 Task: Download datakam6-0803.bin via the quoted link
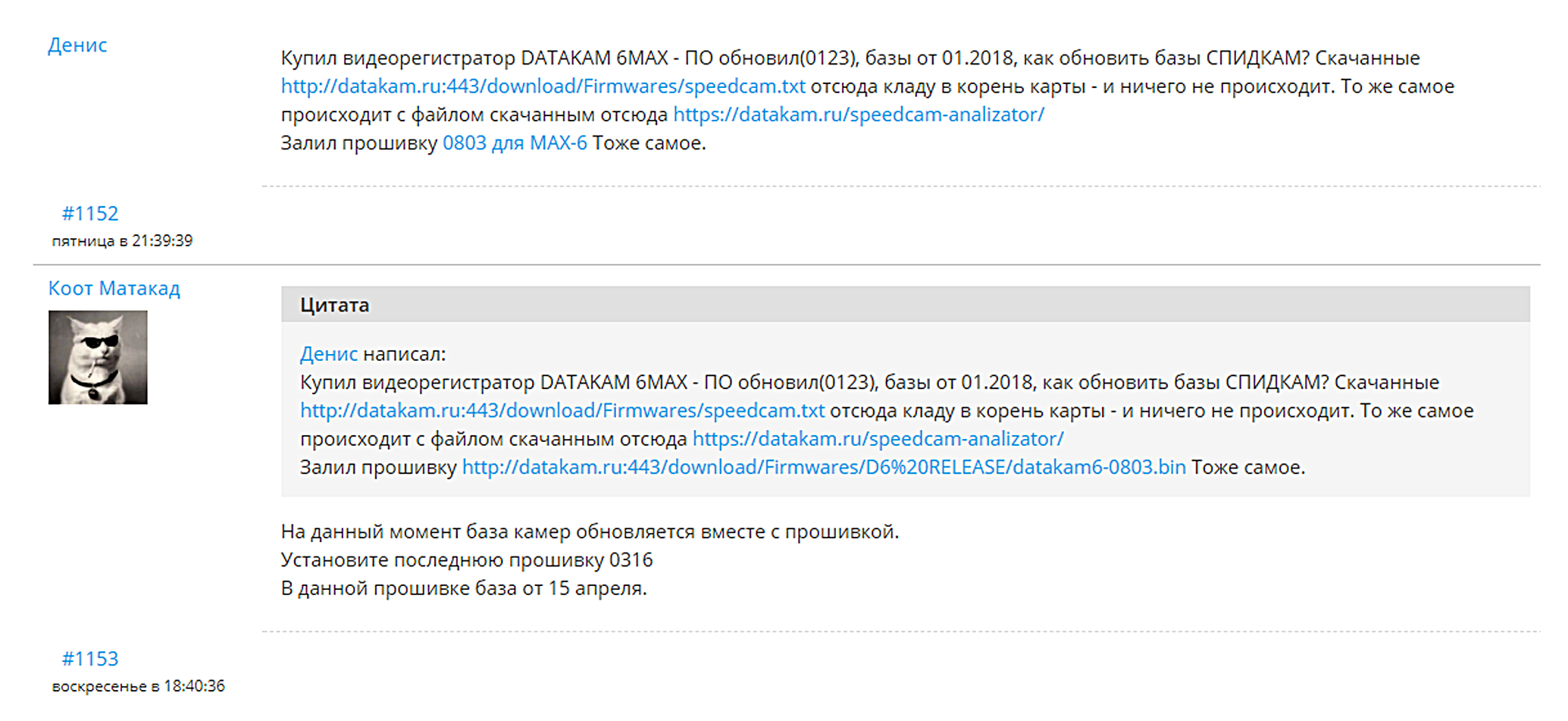pos(823,468)
